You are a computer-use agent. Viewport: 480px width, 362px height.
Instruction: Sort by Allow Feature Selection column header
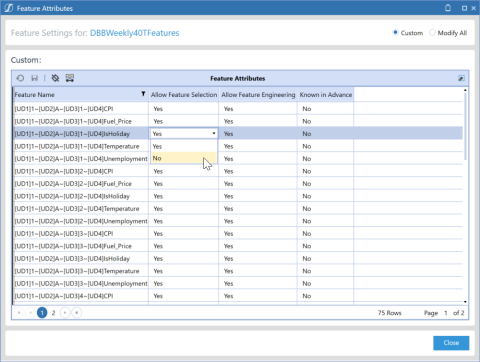[184, 94]
